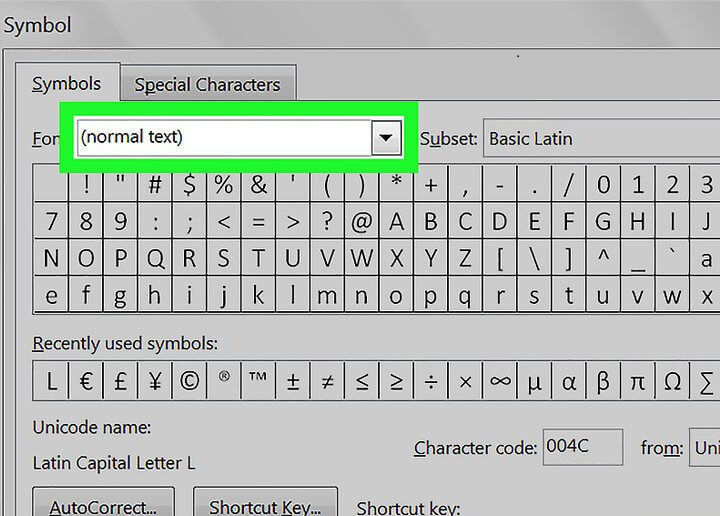Choose the Greek letter pi symbol
The width and height of the screenshot is (720, 516).
click(x=637, y=382)
